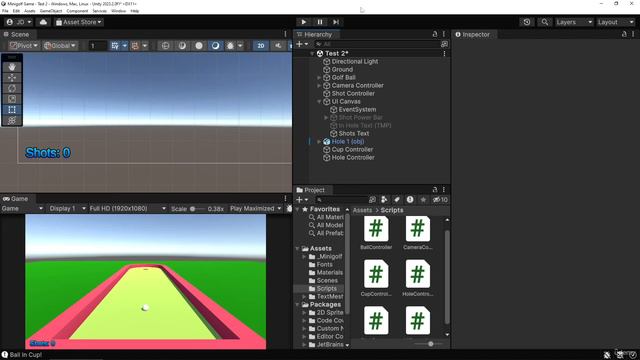Screen dimensions: 640x360
Task: Expand the Hole 1 (obj) item
Action: pyautogui.click(x=319, y=142)
